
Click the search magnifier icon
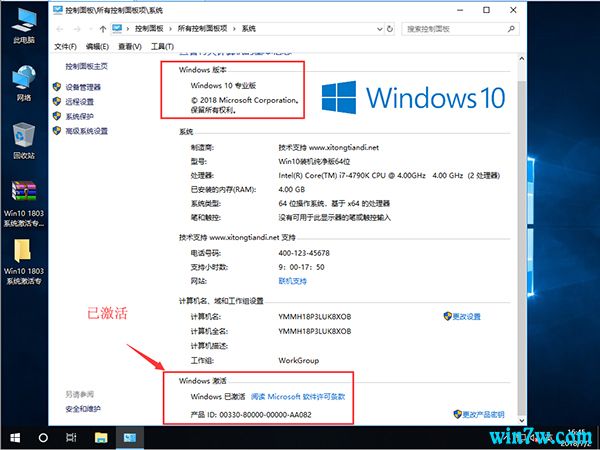tap(511, 29)
